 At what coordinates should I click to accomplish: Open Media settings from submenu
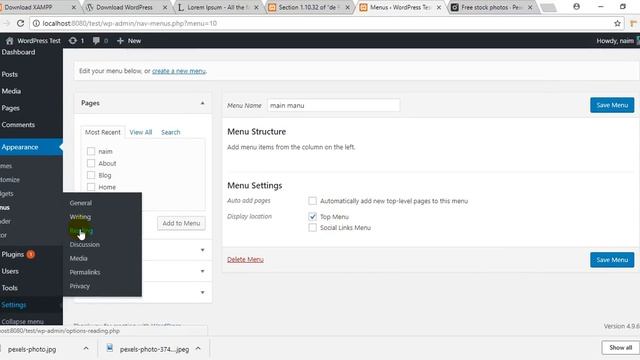[x=78, y=258]
